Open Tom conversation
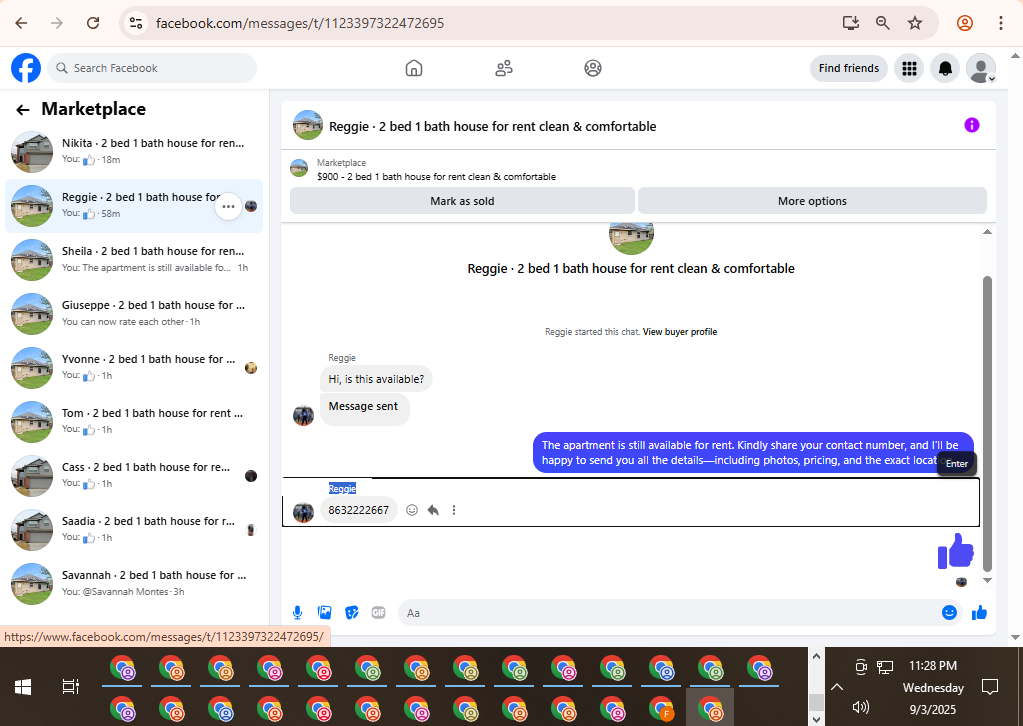This screenshot has width=1023, height=726. (134, 422)
